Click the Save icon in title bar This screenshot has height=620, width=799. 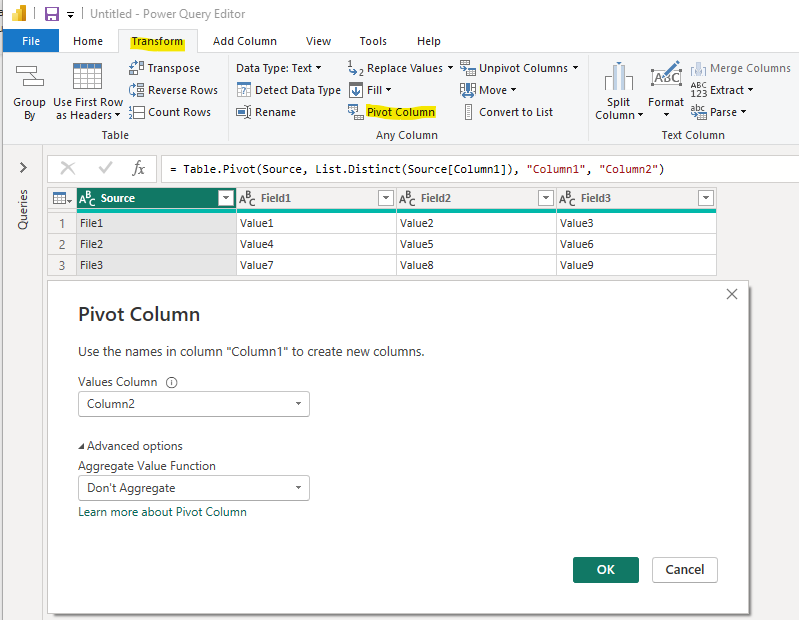[x=52, y=14]
